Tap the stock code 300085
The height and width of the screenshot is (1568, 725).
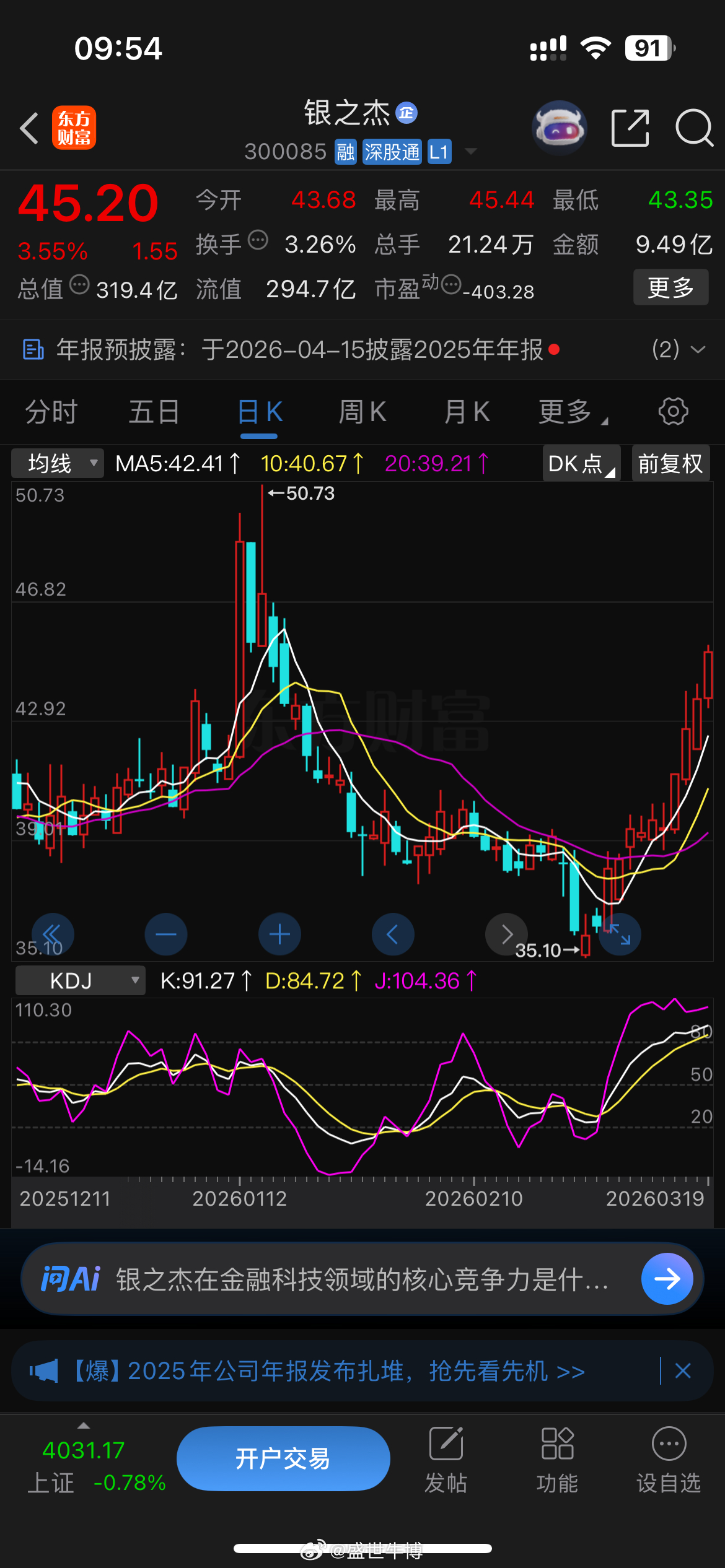point(286,152)
